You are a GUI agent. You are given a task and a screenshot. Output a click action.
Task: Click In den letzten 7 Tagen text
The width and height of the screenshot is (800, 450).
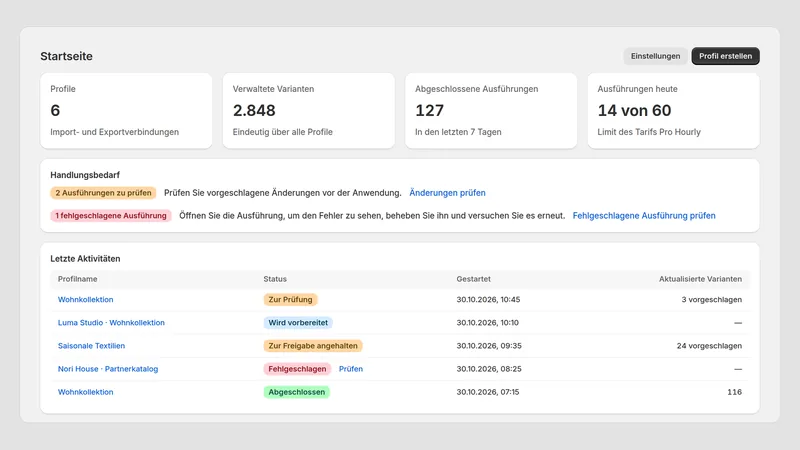coord(458,132)
